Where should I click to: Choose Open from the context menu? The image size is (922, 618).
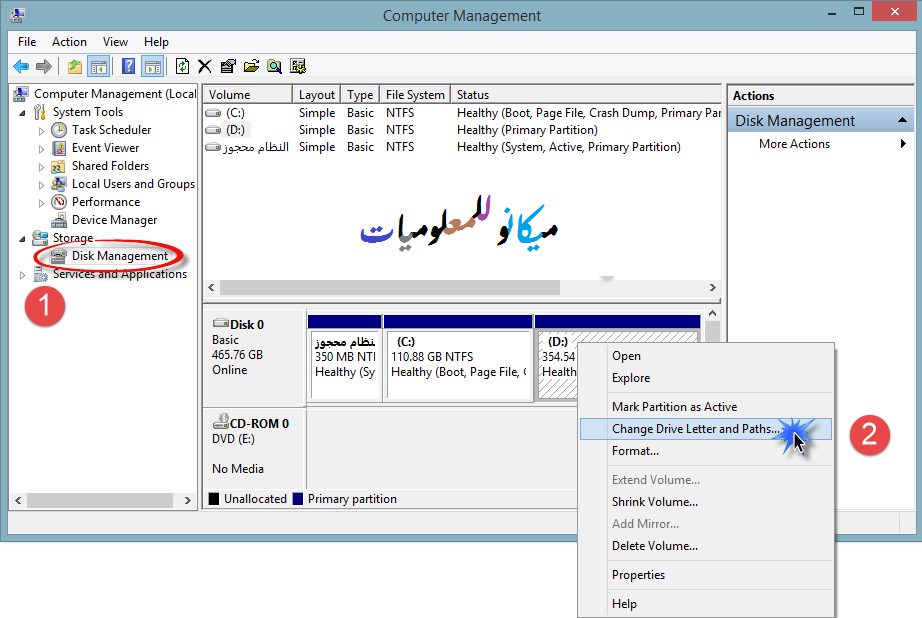[x=706, y=356]
